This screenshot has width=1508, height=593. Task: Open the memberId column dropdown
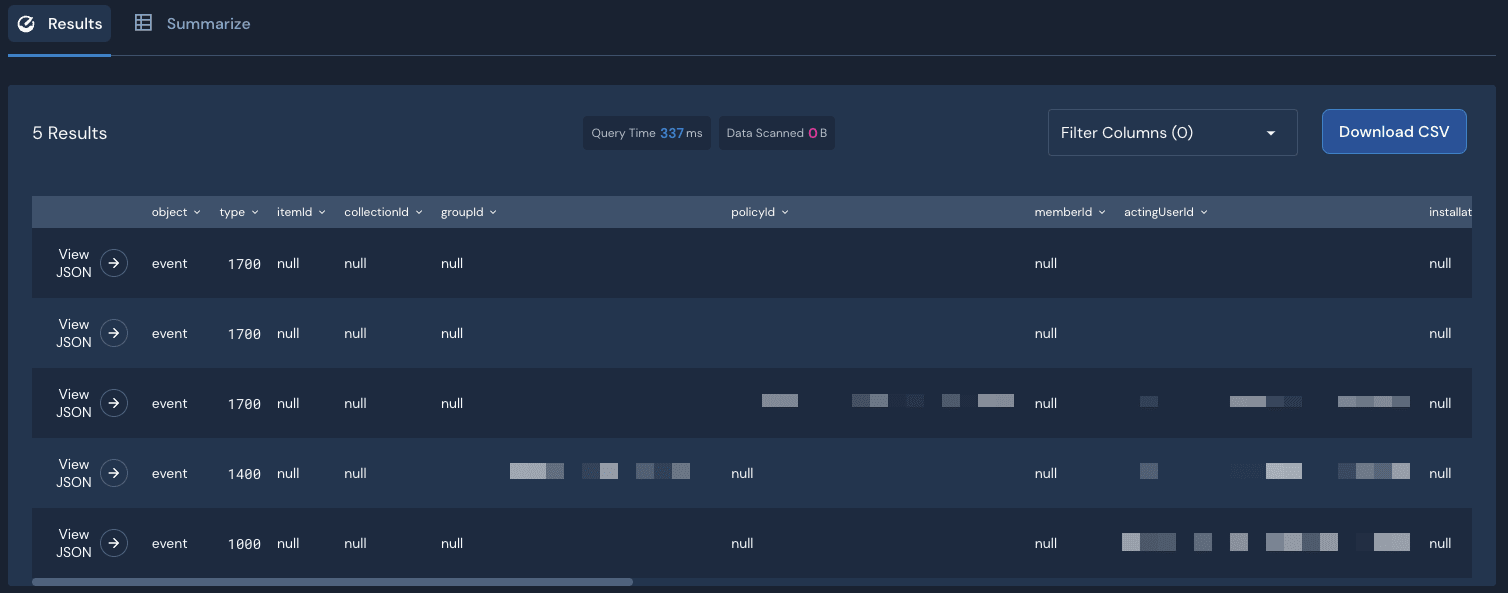(x=1101, y=211)
